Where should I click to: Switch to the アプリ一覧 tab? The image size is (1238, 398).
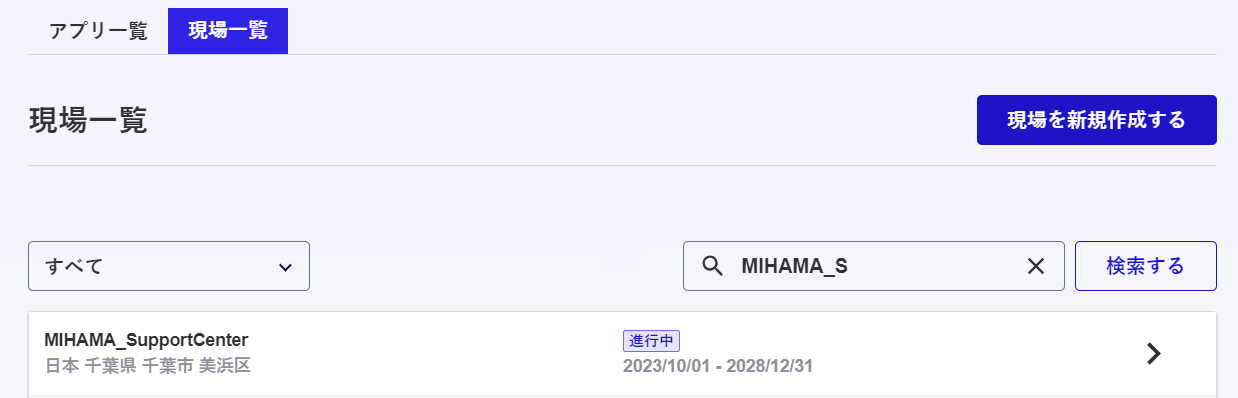pos(98,30)
